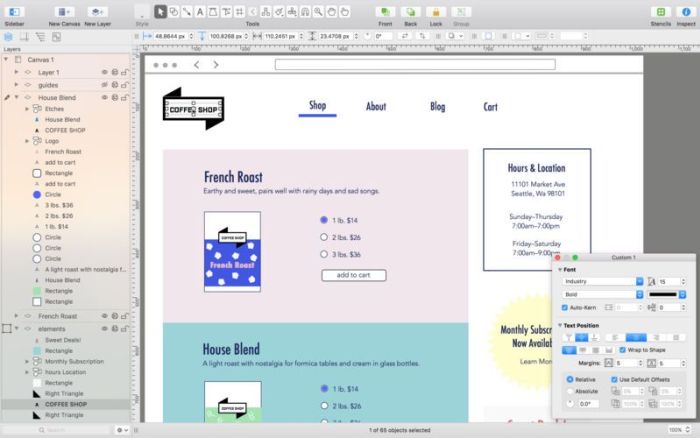700x438 pixels.
Task: Toggle the Sidebar button
Action: pos(14,12)
